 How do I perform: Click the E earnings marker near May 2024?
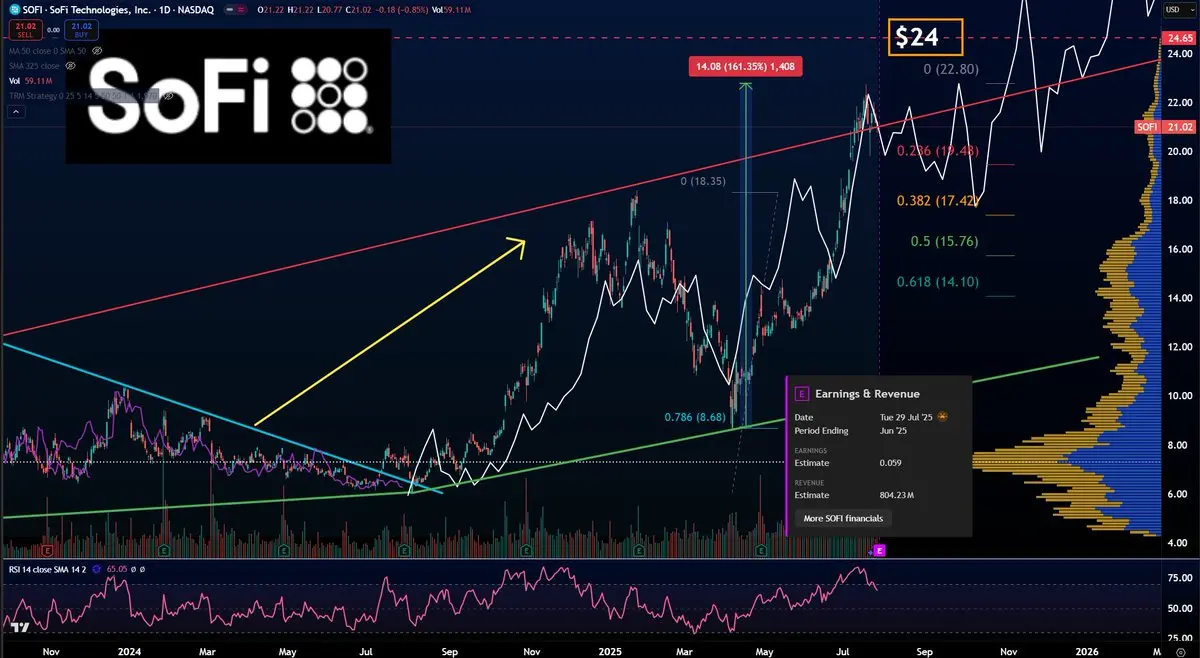pyautogui.click(x=285, y=550)
